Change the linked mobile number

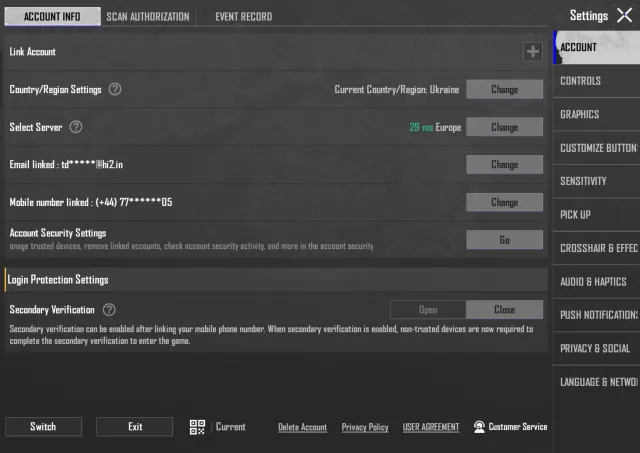pyautogui.click(x=504, y=202)
